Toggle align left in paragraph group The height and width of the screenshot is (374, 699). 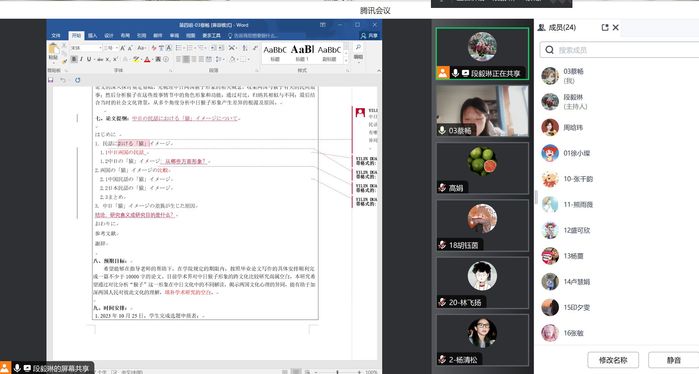[x=178, y=59]
